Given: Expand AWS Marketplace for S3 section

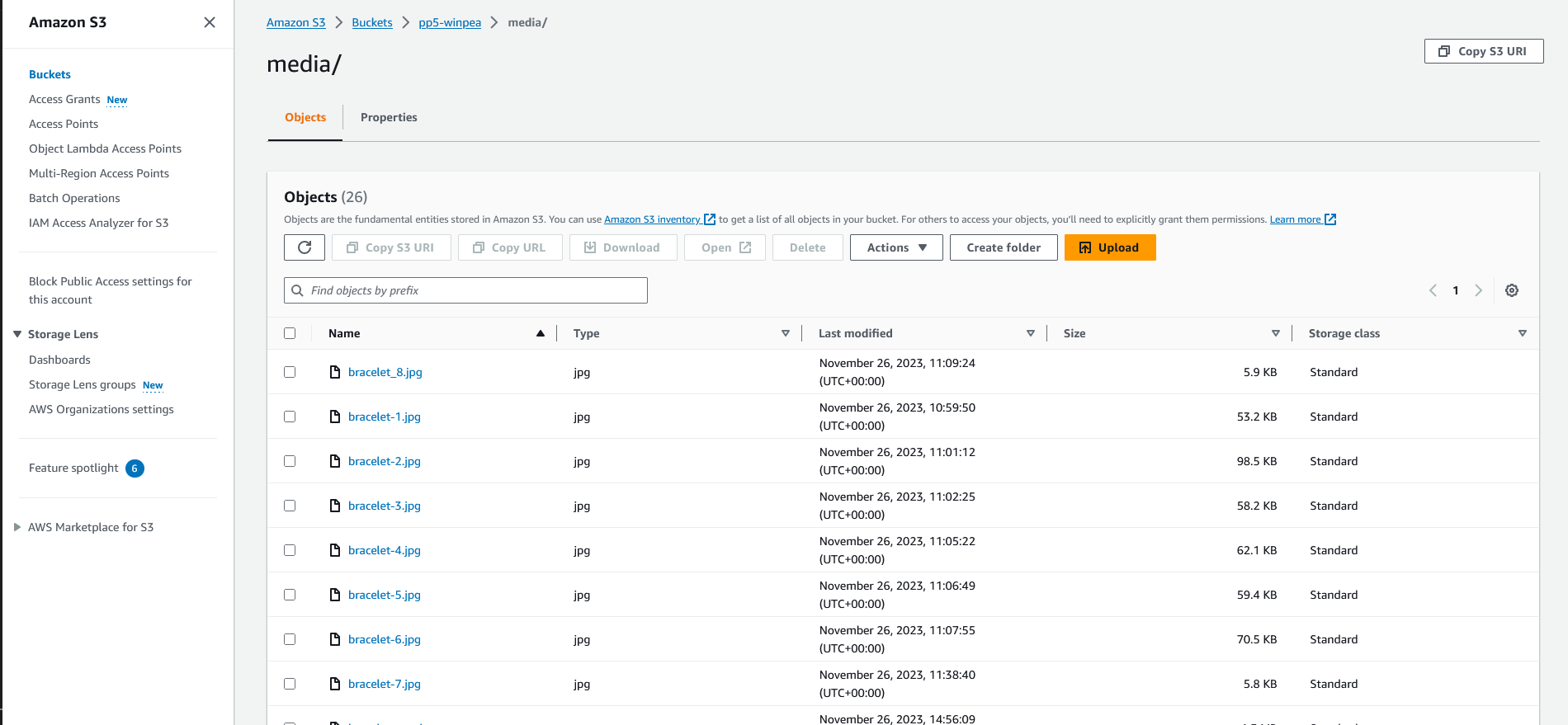Looking at the screenshot, I should (x=17, y=527).
